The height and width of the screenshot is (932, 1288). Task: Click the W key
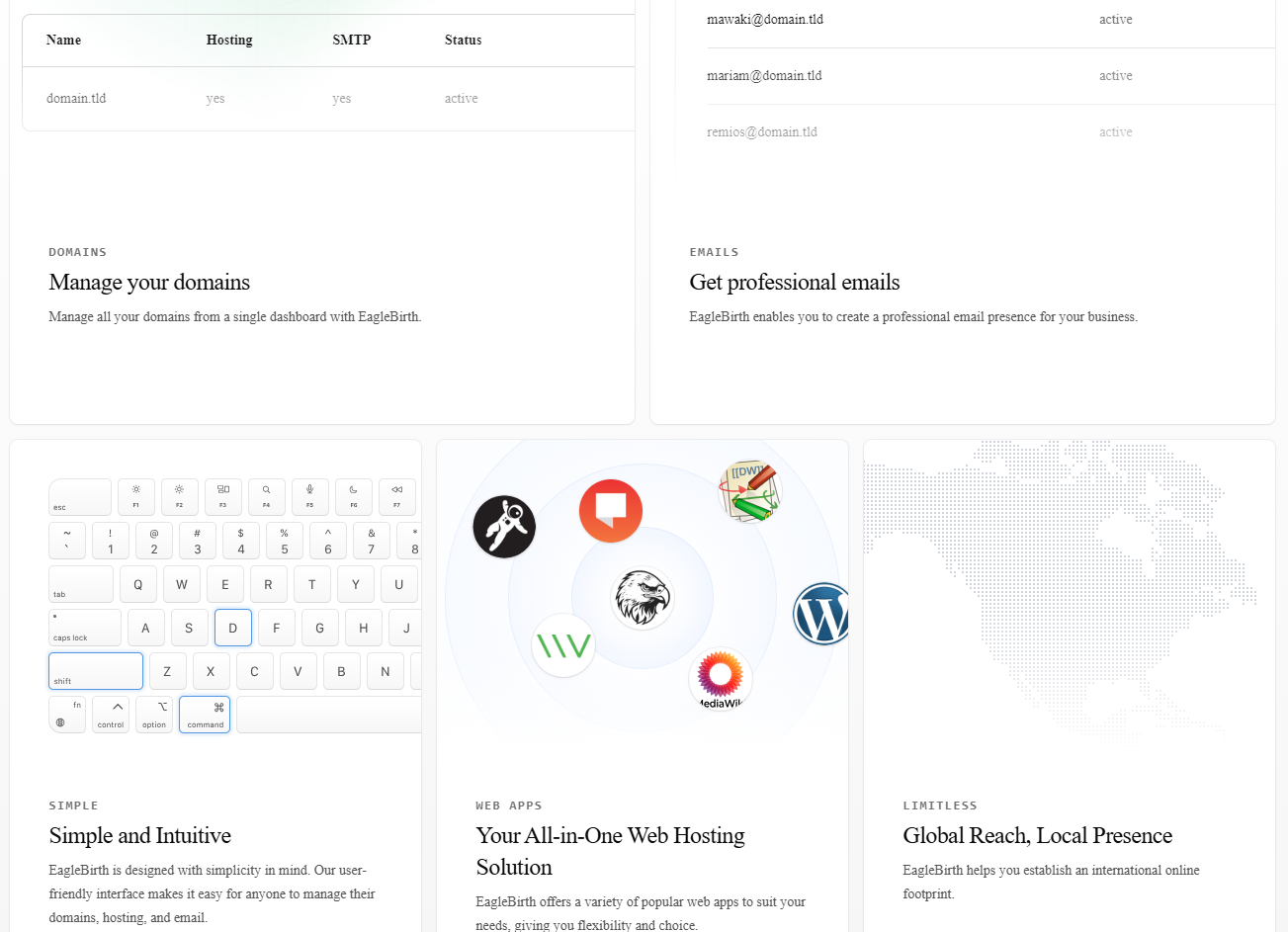[182, 584]
